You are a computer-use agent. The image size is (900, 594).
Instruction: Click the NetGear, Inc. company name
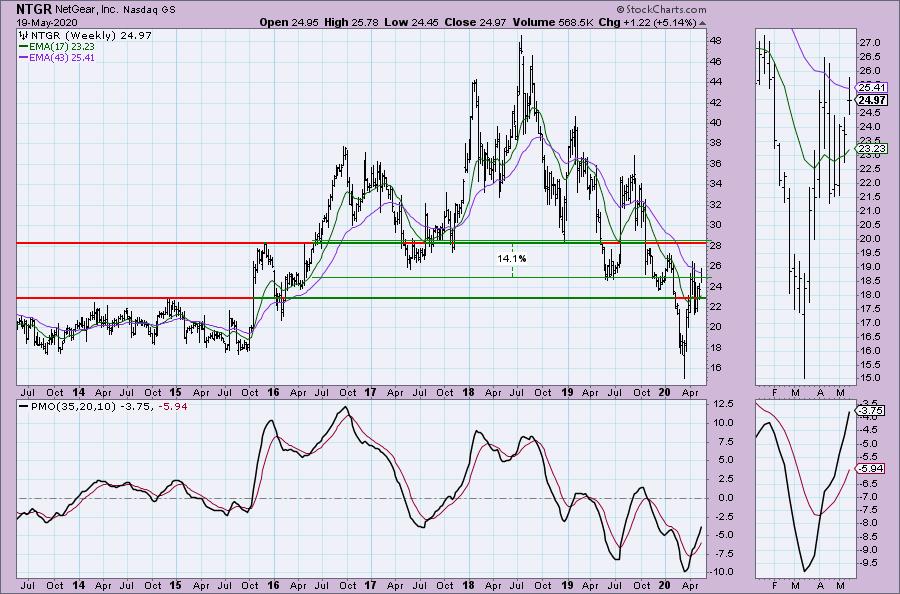click(88, 10)
